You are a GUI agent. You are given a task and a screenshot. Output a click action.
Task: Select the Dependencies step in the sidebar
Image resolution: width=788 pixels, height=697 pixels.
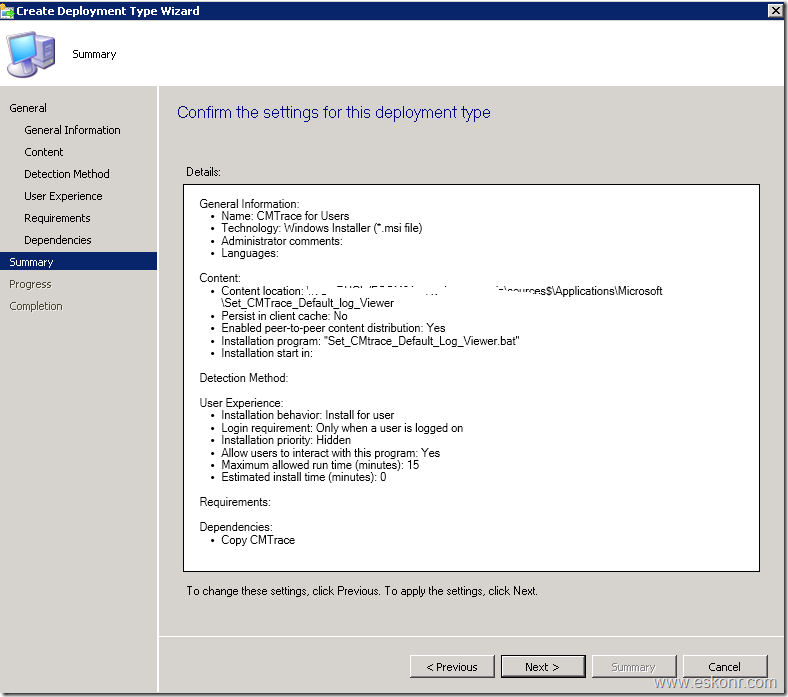click(58, 240)
